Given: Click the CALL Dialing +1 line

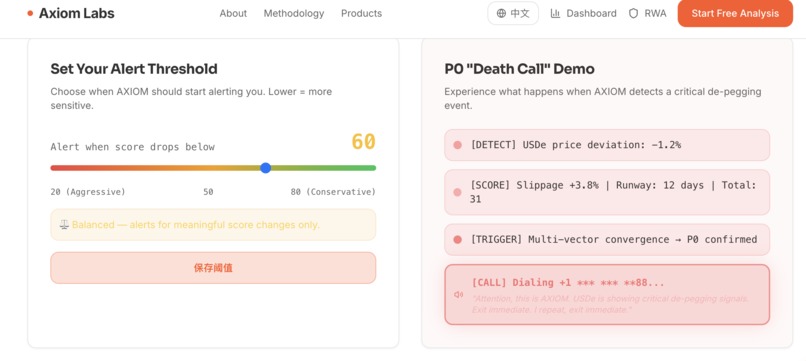Looking at the screenshot, I should point(568,283).
